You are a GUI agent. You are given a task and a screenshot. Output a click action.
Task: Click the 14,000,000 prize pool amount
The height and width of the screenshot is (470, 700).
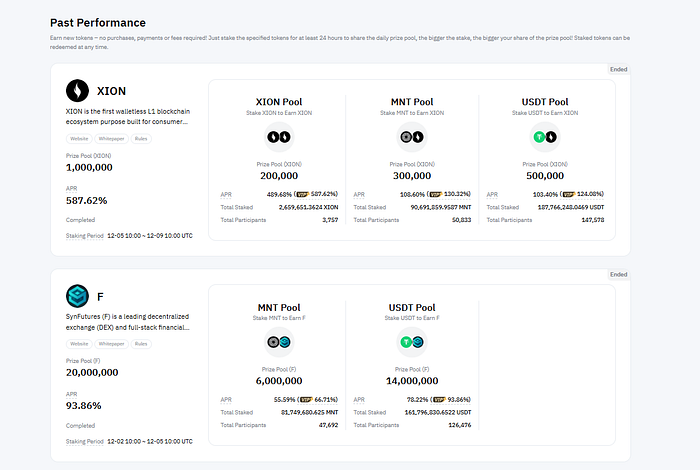tap(412, 381)
